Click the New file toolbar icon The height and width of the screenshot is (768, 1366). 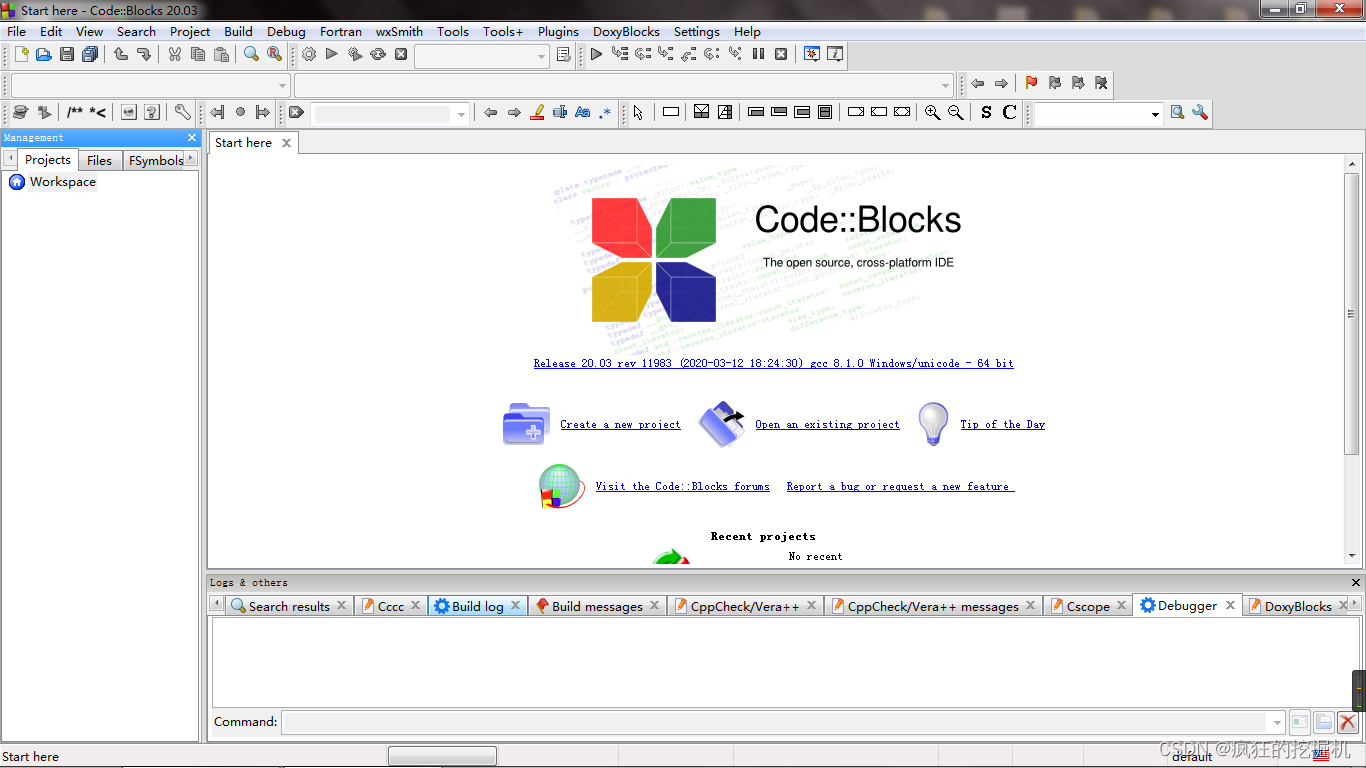pyautogui.click(x=21, y=54)
